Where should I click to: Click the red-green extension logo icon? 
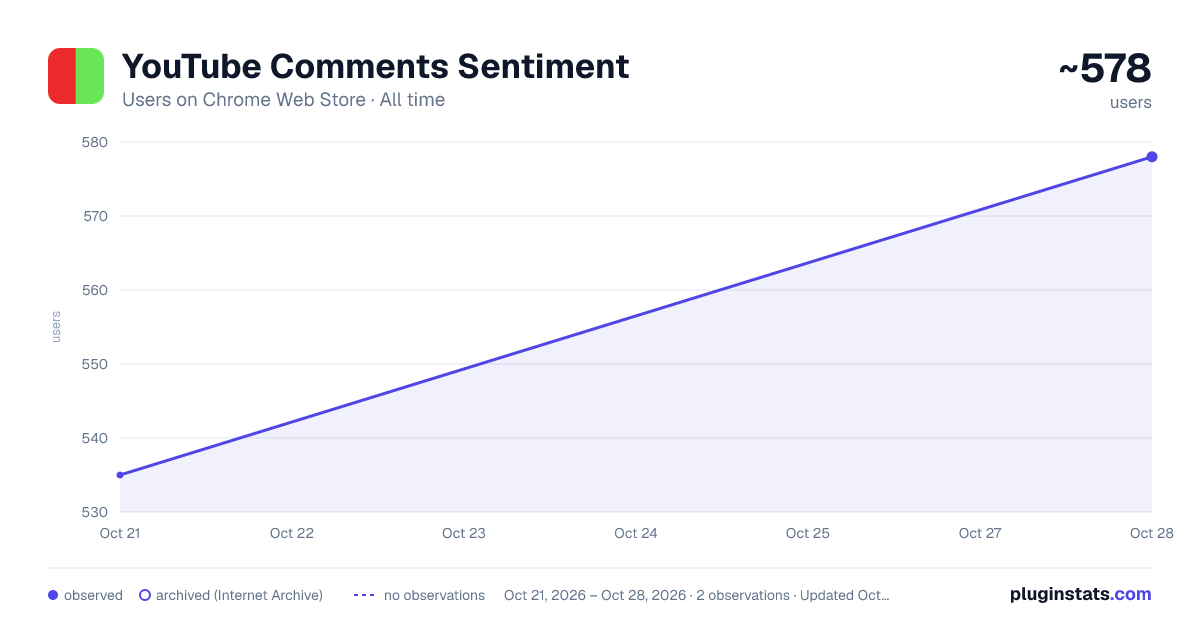(76, 76)
